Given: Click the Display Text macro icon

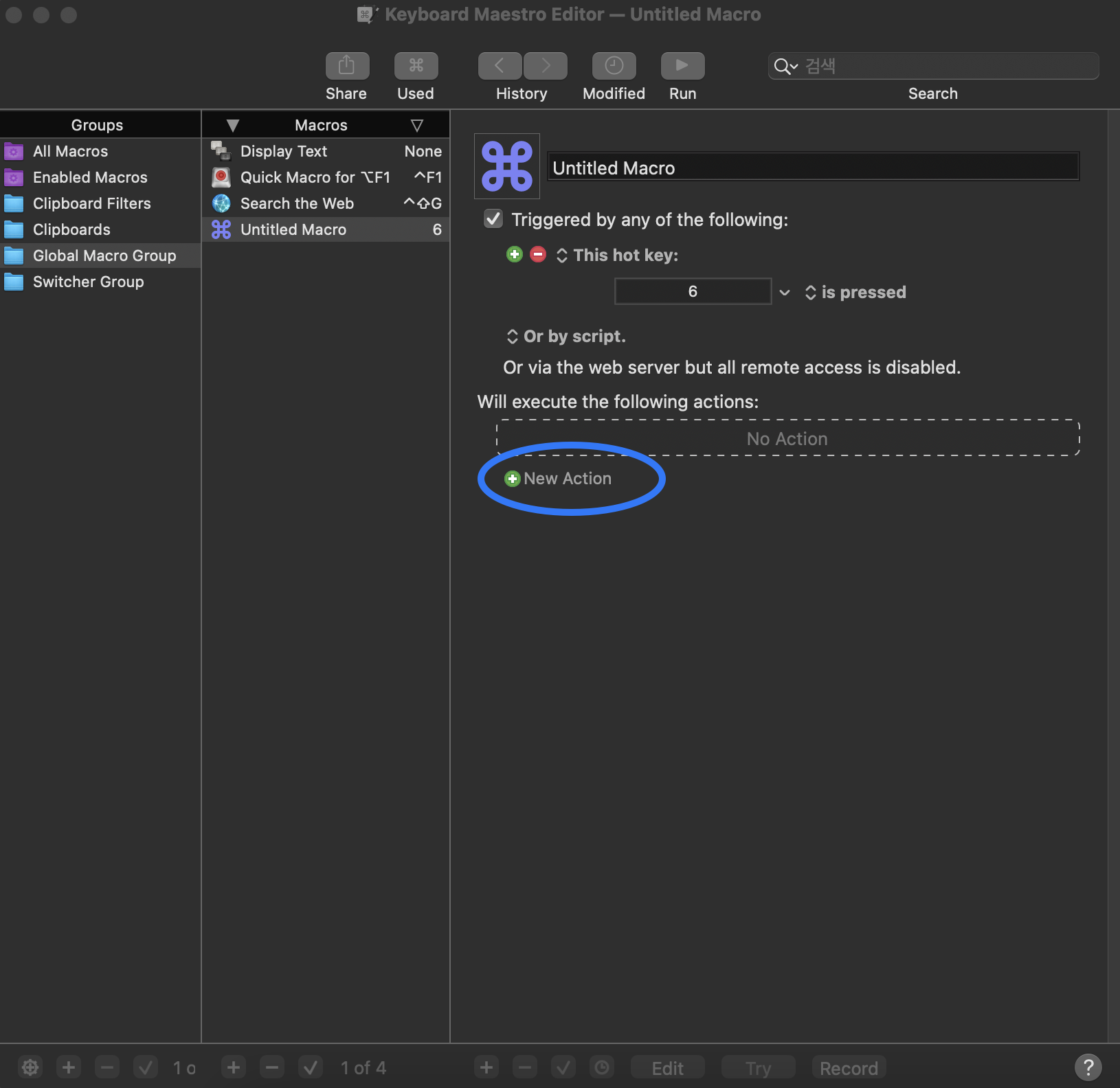Looking at the screenshot, I should coord(221,151).
